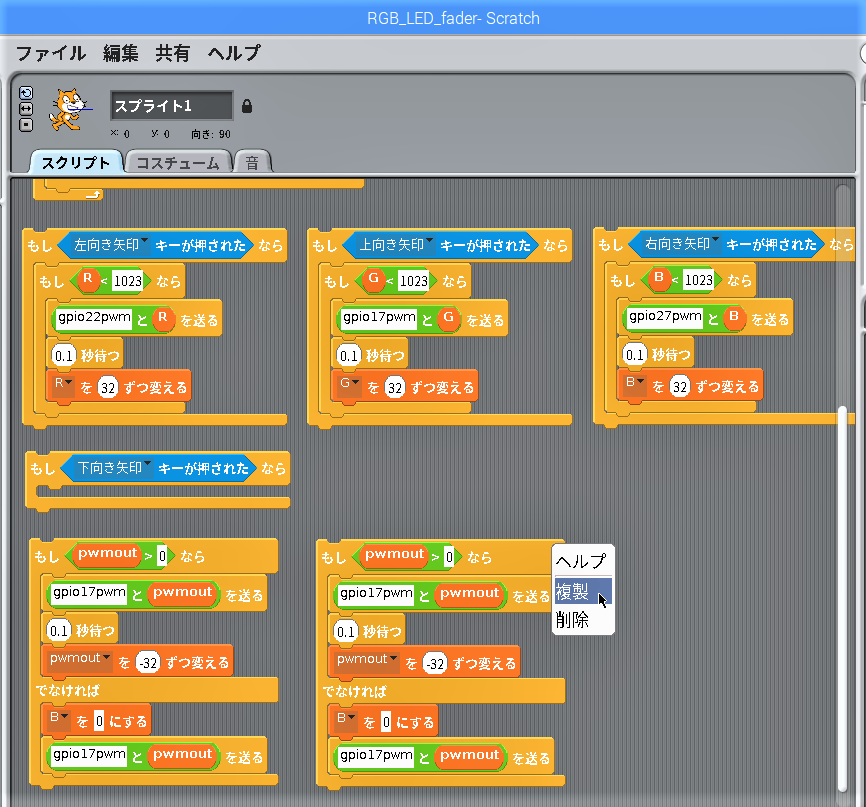Click the G variable reporter in the gpio17pwm block
Viewport: 866px width, 807px height.
click(448, 319)
